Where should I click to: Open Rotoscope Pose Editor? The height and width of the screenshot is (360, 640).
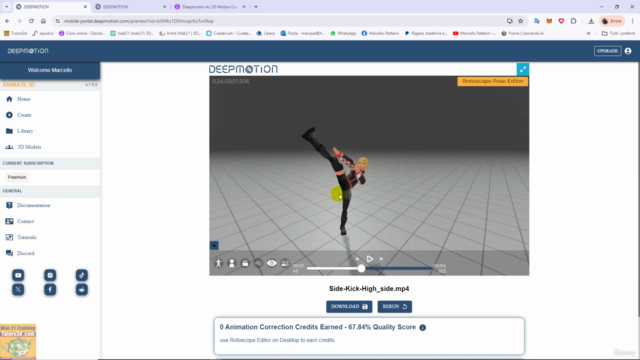click(493, 81)
